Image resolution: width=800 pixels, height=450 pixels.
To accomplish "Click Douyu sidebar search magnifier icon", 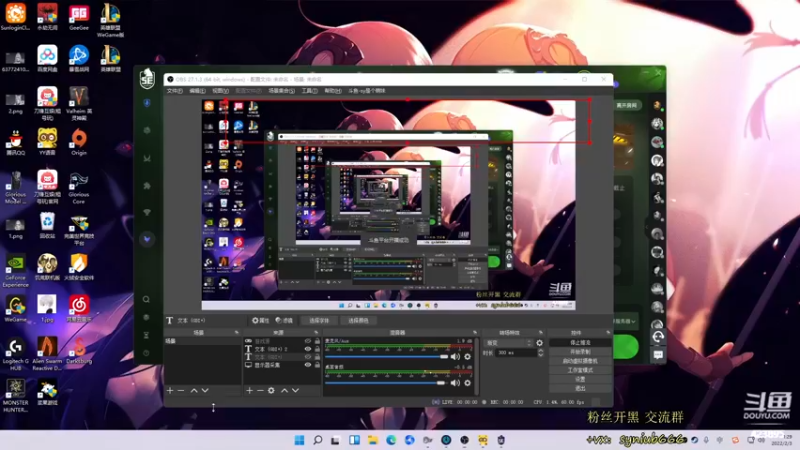I will [x=146, y=299].
